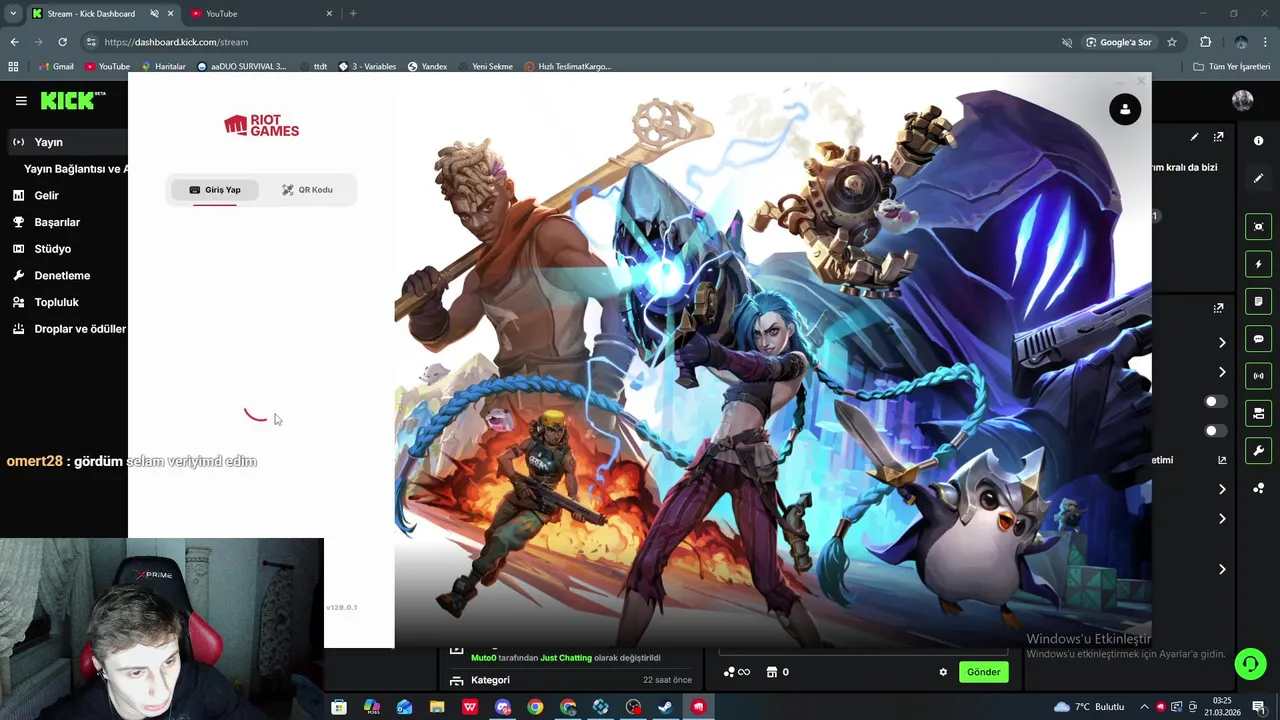Screen dimensions: 1280x720
Task: Open Yayın Bağlantısı sub-item
Action: pyautogui.click(x=75, y=169)
